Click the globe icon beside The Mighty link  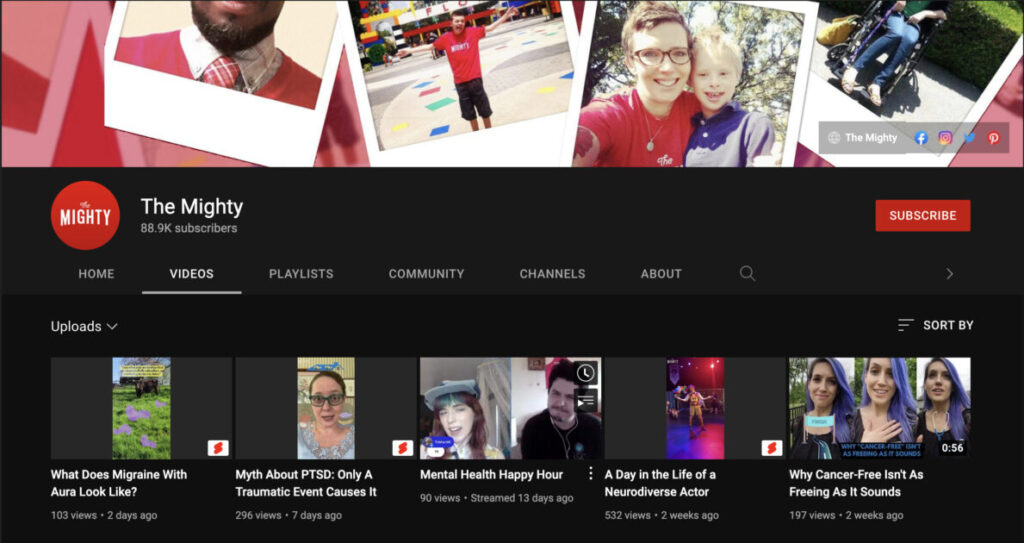pos(834,138)
